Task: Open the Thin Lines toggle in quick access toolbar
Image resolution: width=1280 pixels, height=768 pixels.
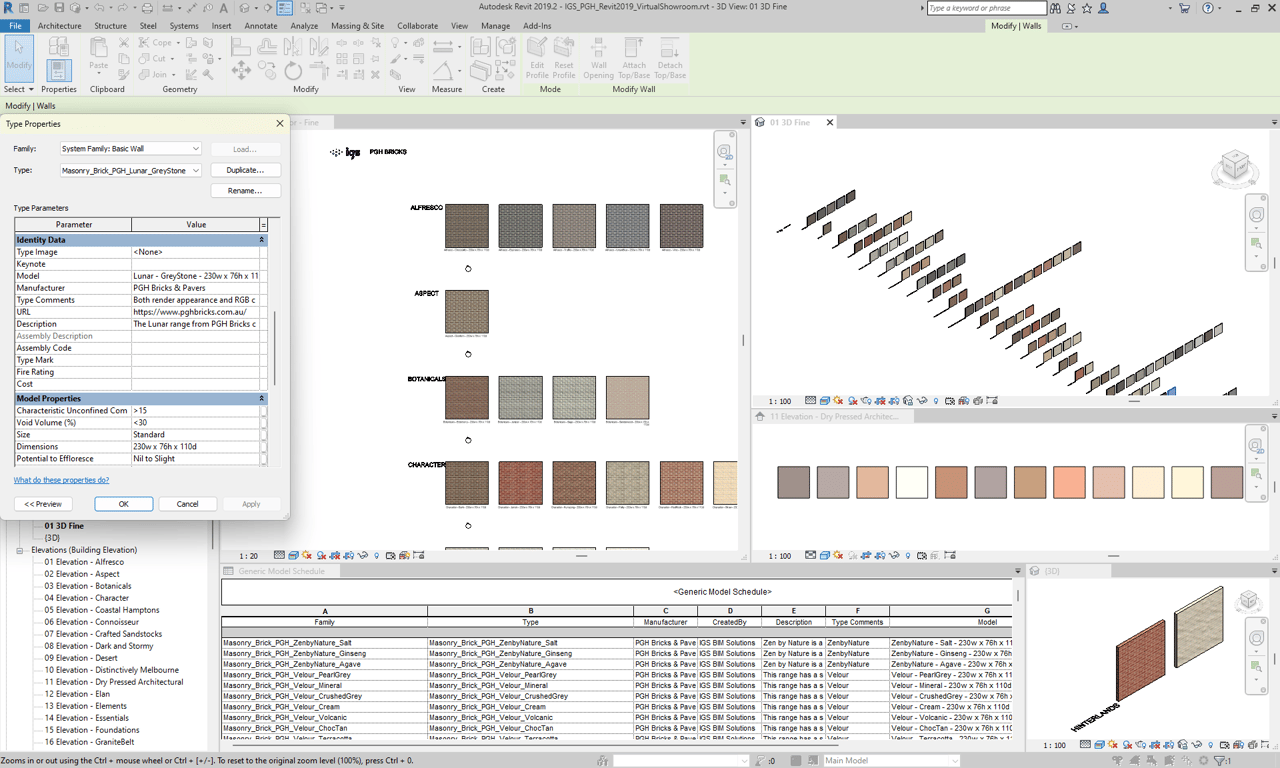Action: (285, 8)
